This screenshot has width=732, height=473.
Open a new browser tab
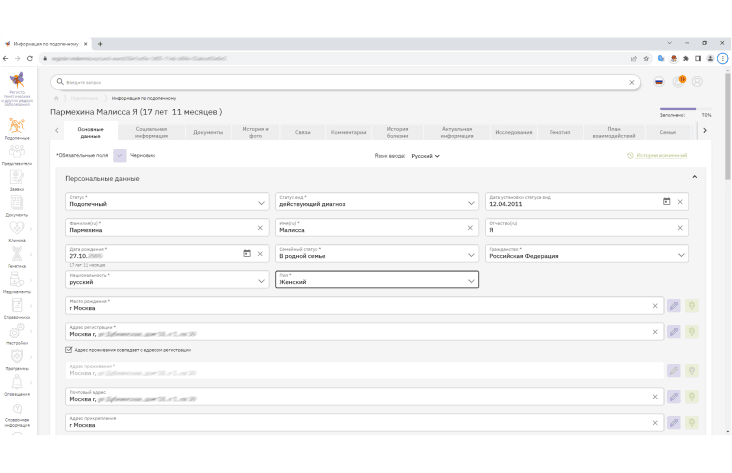click(100, 44)
